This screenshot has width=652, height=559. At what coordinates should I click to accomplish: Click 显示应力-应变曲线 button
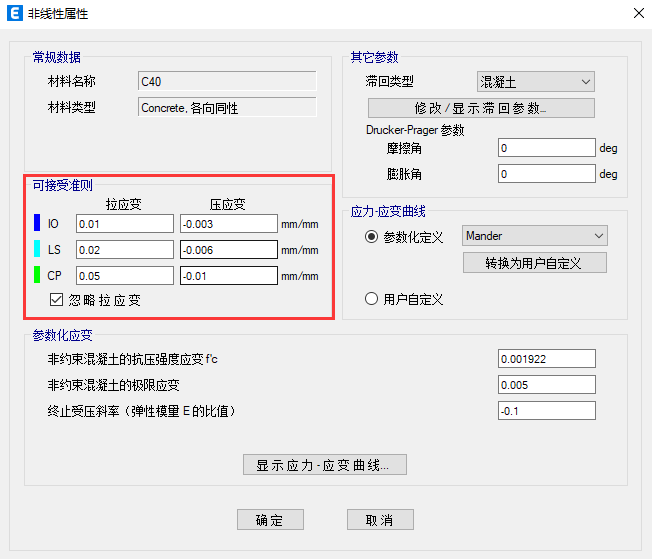point(325,465)
